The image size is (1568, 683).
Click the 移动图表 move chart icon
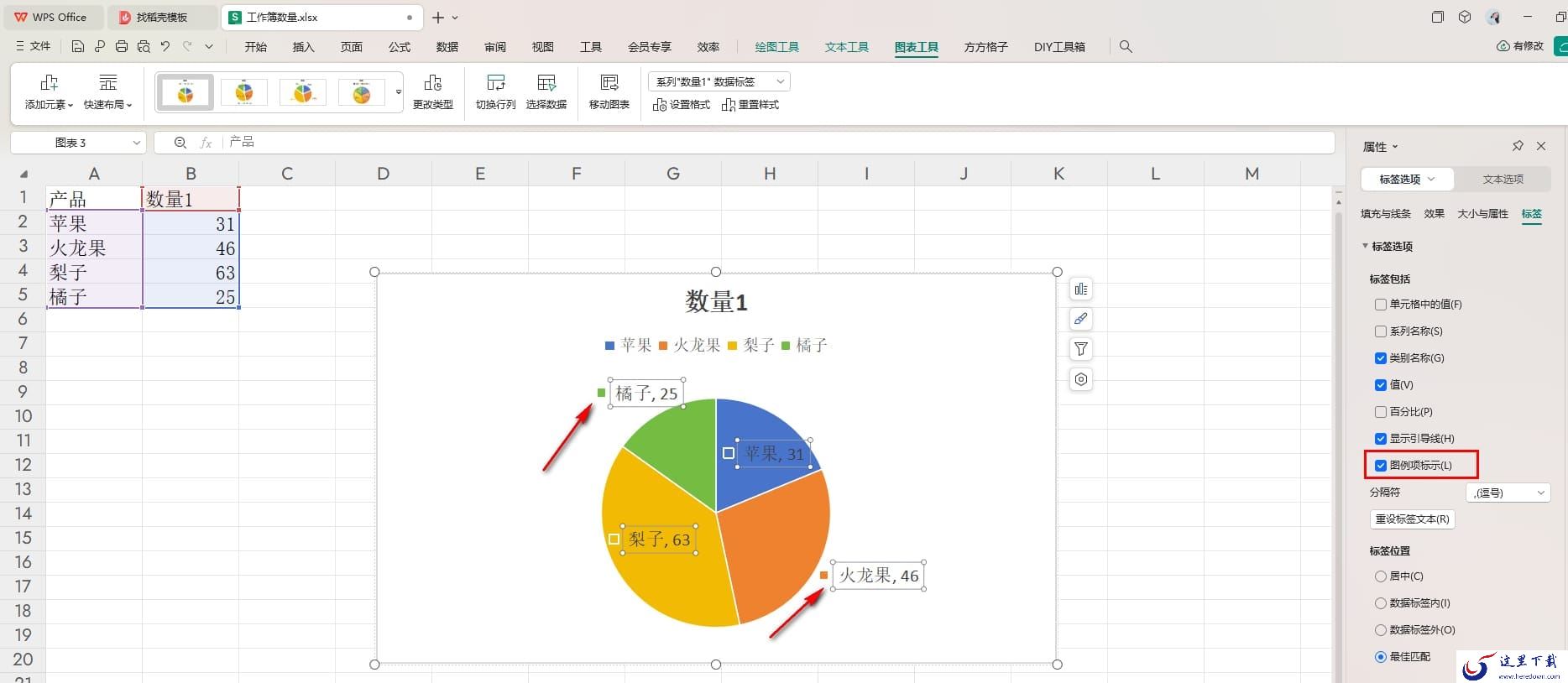pyautogui.click(x=609, y=82)
